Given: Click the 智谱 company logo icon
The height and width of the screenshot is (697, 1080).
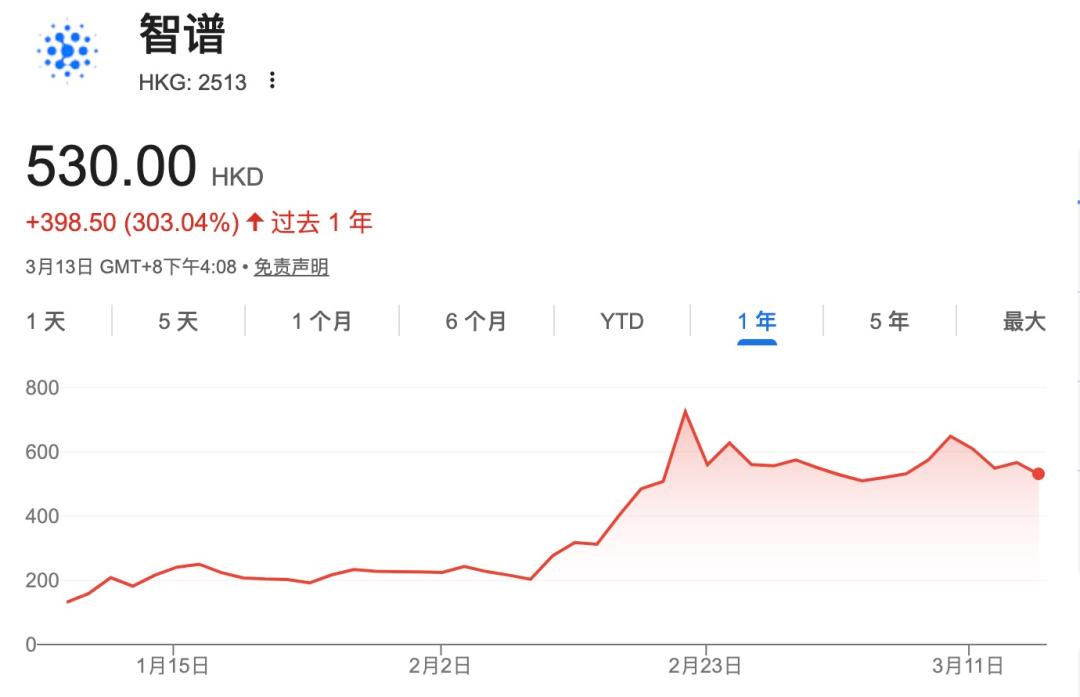Looking at the screenshot, I should 66,49.
